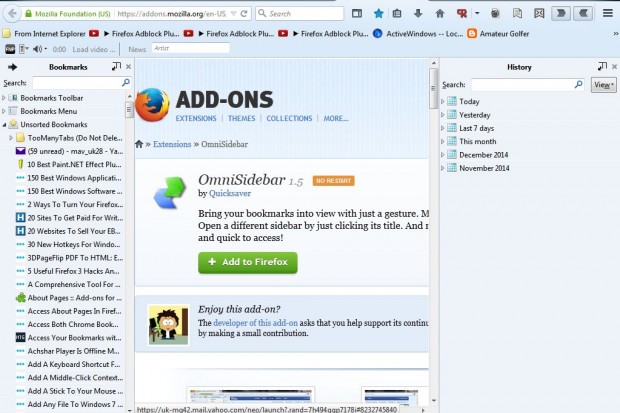Expand the Bookmarks Toolbar tree item
This screenshot has height=413, width=620.
click(x=4, y=98)
